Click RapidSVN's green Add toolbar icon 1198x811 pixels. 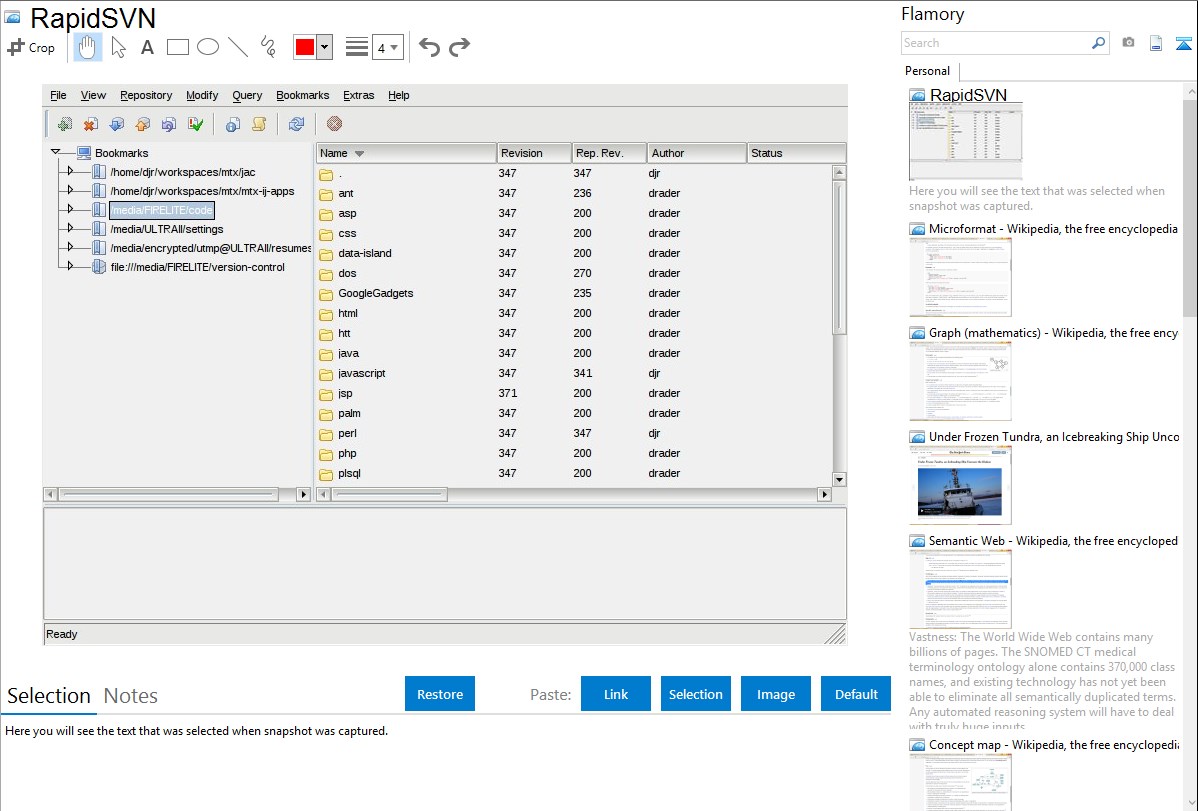[x=65, y=124]
